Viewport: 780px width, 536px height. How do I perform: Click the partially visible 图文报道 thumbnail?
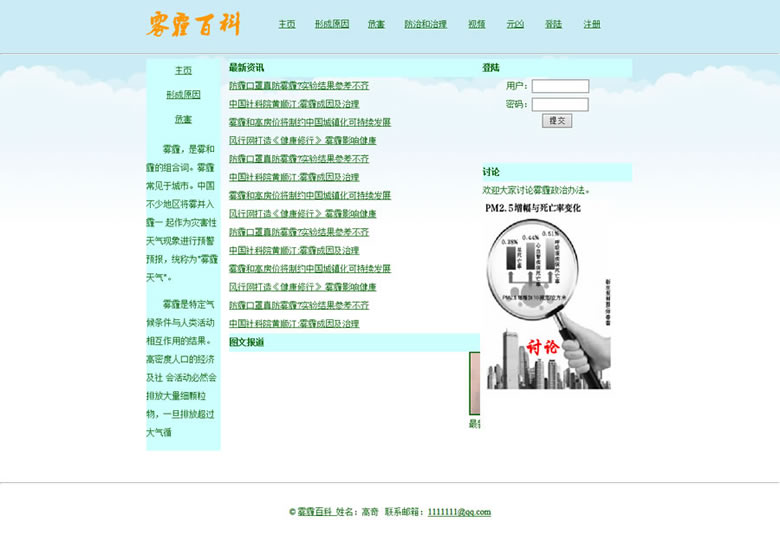[x=474, y=383]
